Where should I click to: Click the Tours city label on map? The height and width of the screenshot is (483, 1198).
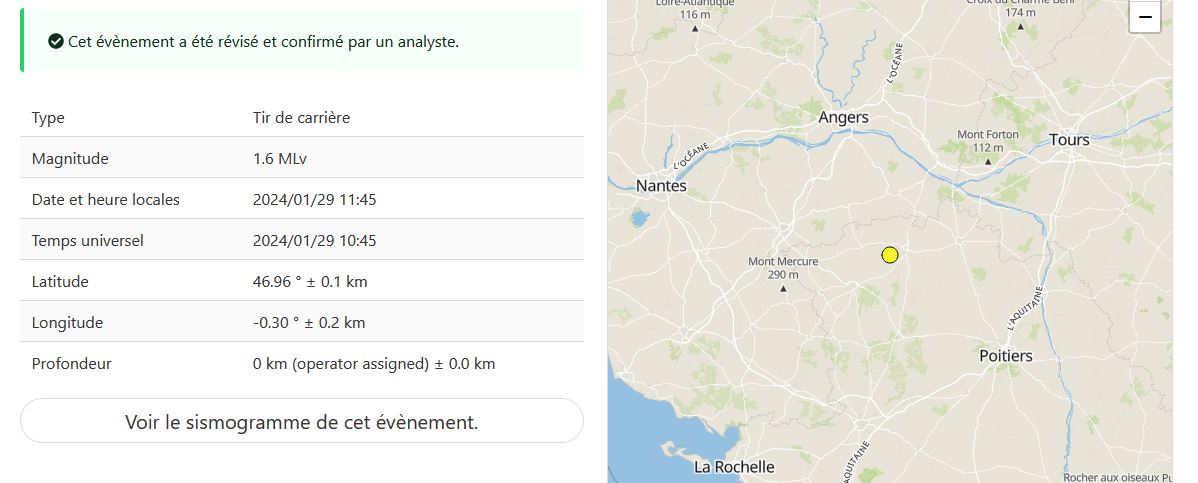click(x=1069, y=140)
